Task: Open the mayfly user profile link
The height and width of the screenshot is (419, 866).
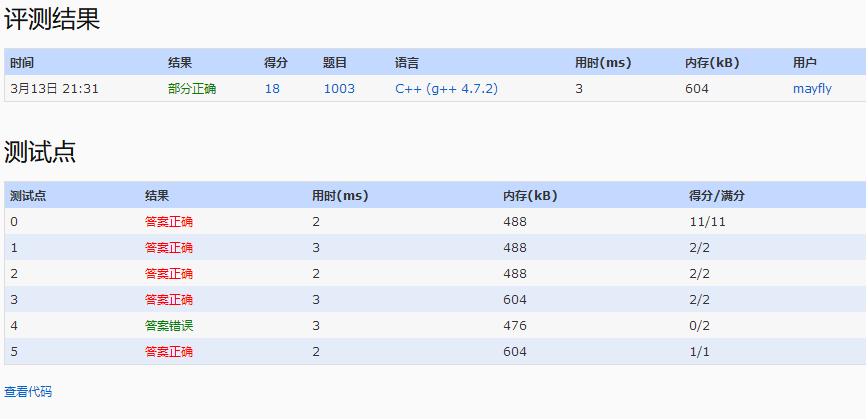Action: coord(812,89)
